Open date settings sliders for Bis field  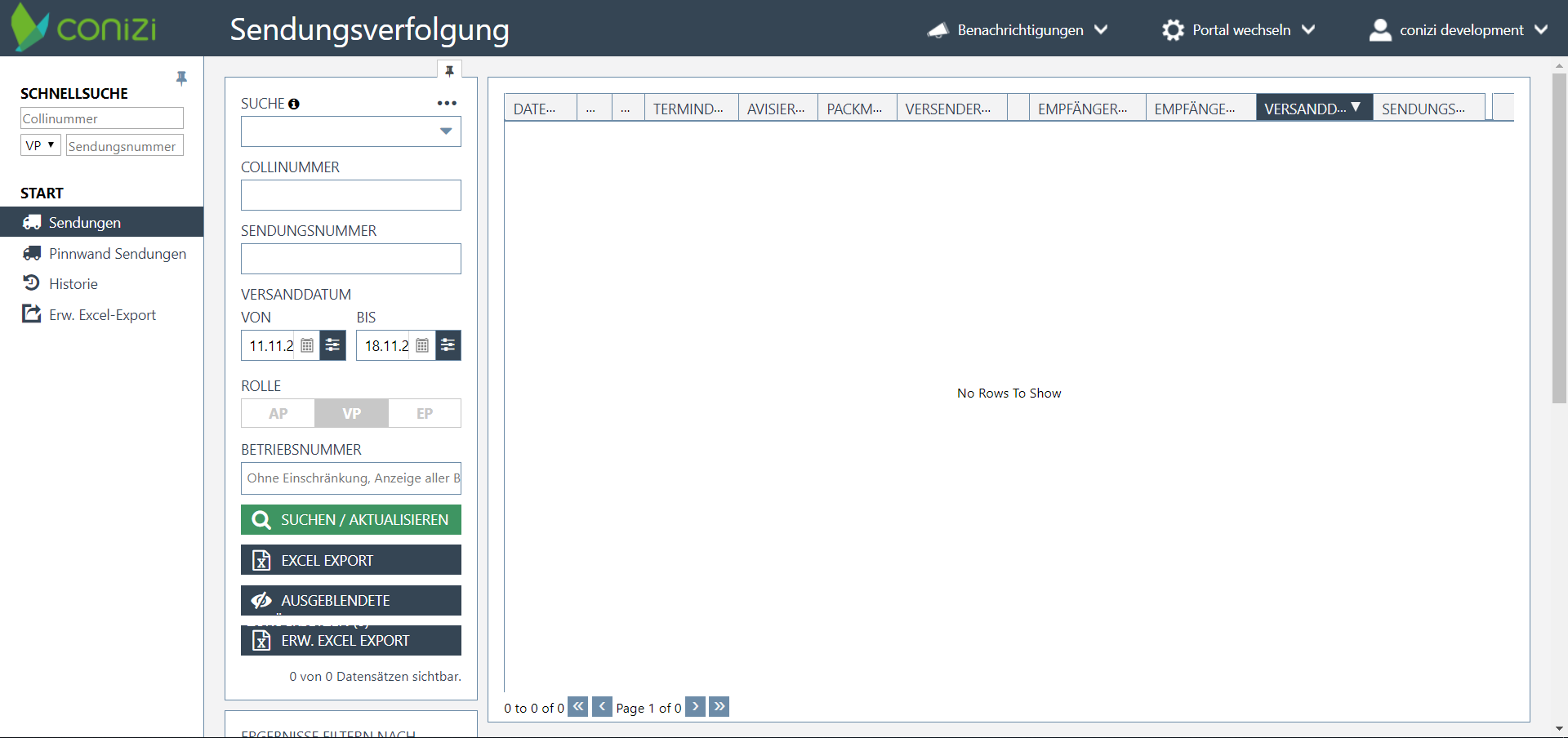pyautogui.click(x=448, y=345)
